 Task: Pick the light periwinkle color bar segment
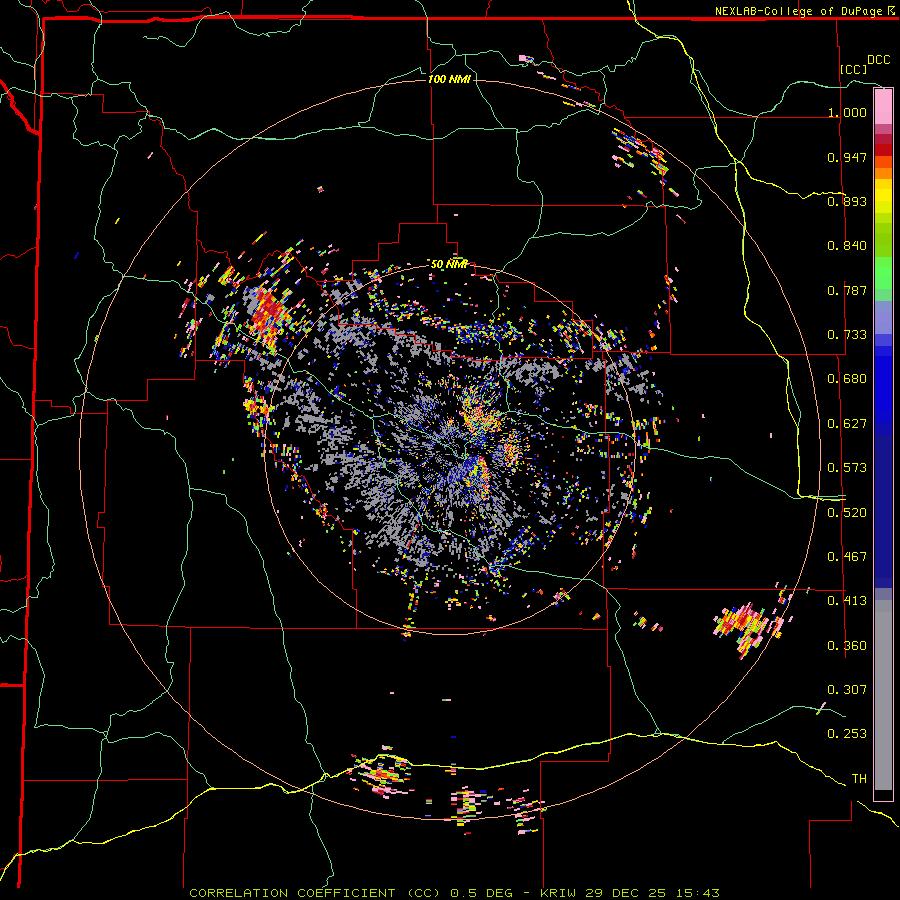click(x=883, y=317)
